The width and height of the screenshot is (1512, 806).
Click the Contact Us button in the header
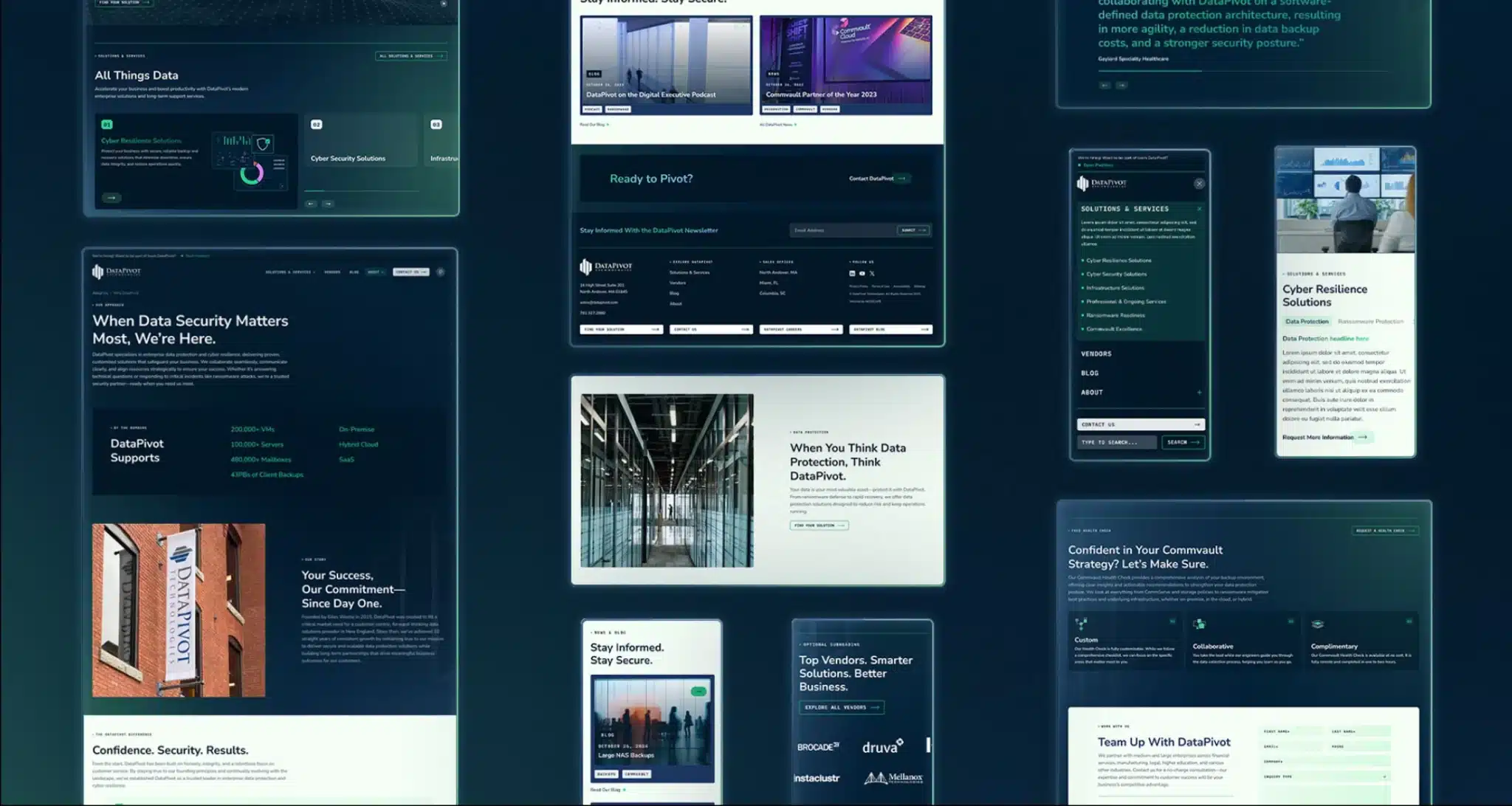pos(411,272)
